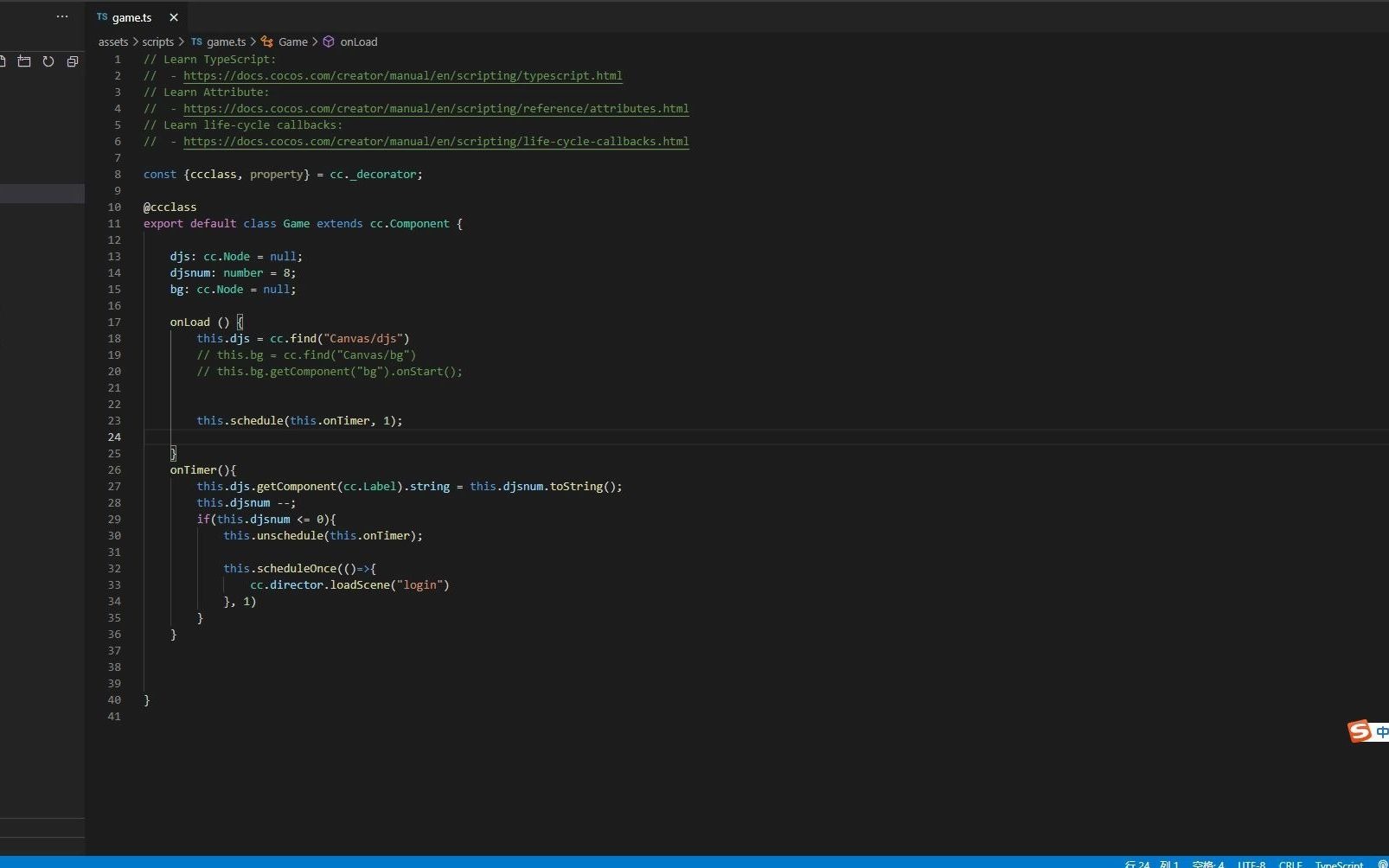This screenshot has width=1389, height=868.
Task: Click 'export default class Game' declaration
Action: coord(227,223)
